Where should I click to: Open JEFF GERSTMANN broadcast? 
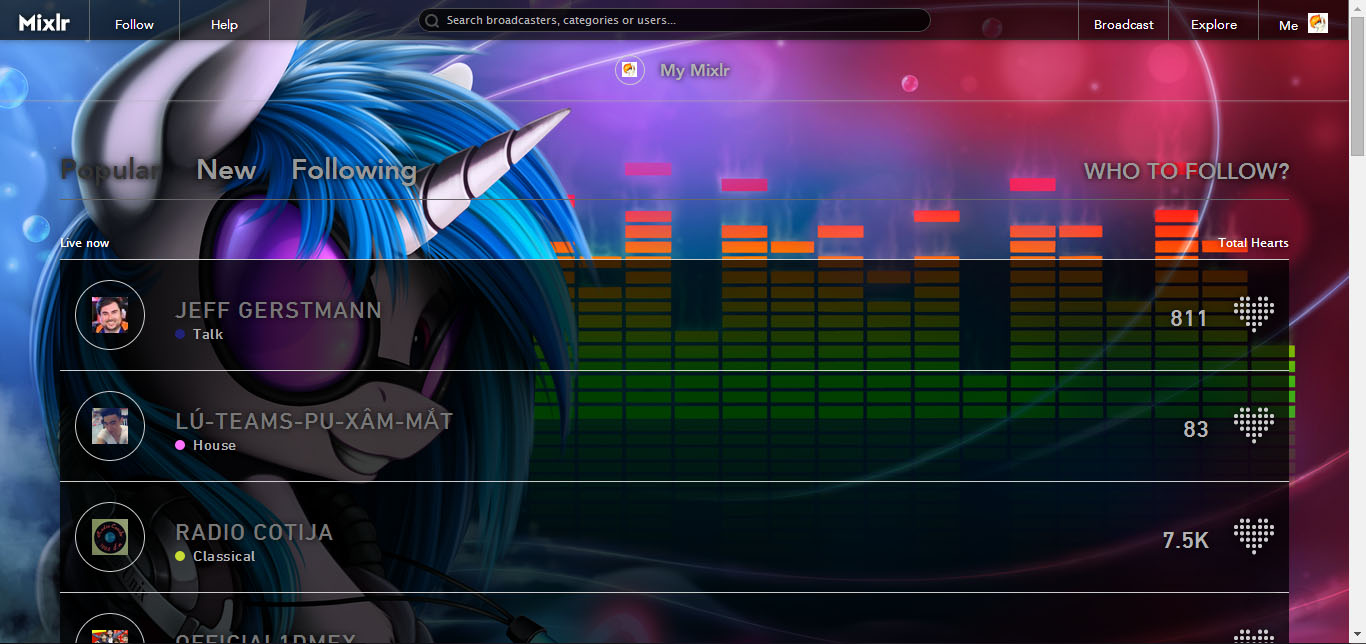point(278,310)
